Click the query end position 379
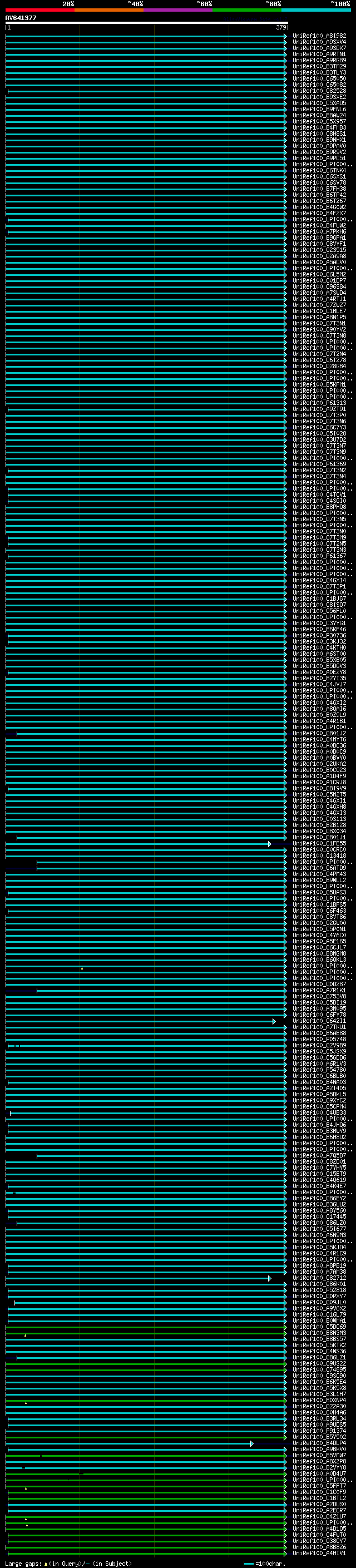Image resolution: width=356 pixels, height=1568 pixels. (x=280, y=27)
